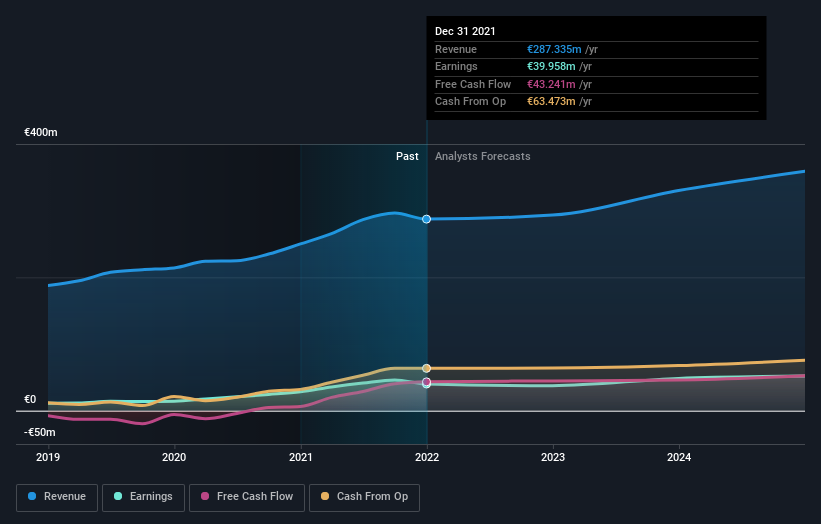Click the €63.473m cash from op value
The height and width of the screenshot is (524, 821).
551,102
